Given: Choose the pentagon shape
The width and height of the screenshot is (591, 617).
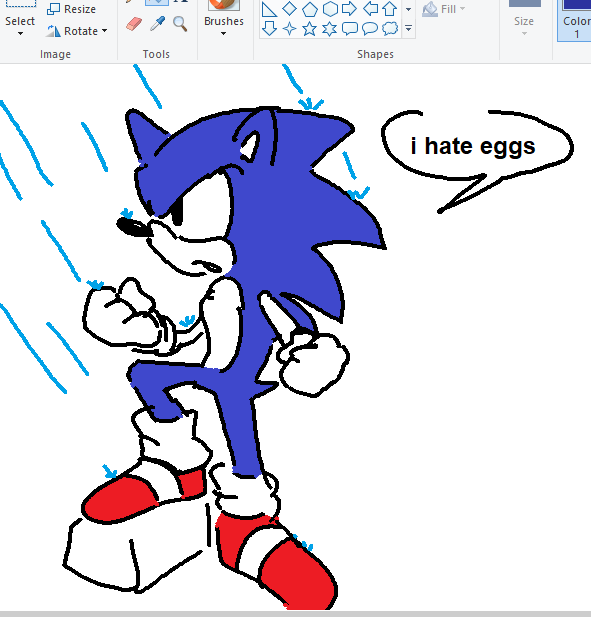Looking at the screenshot, I should pyautogui.click(x=310, y=9).
